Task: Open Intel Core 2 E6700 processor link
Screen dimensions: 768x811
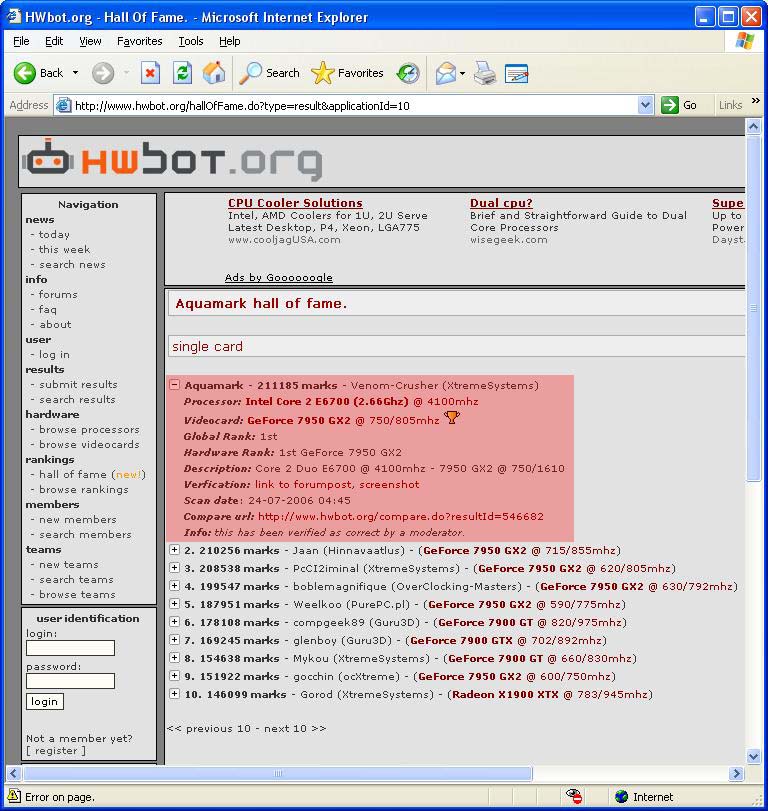Action: pos(327,401)
